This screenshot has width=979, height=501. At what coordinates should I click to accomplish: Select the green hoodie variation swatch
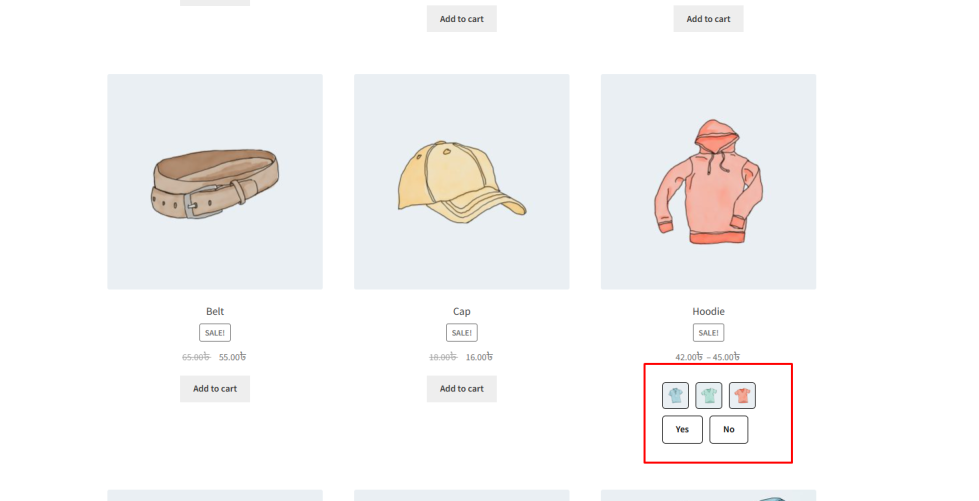[709, 396]
